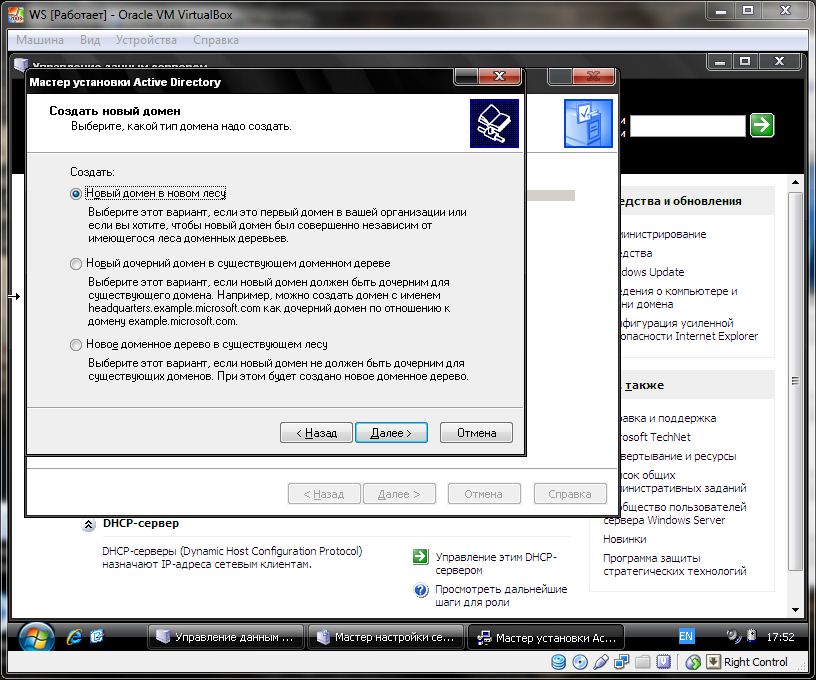This screenshot has width=816, height=680.
Task: Click Далее in Active Directory wizard
Action: (391, 432)
